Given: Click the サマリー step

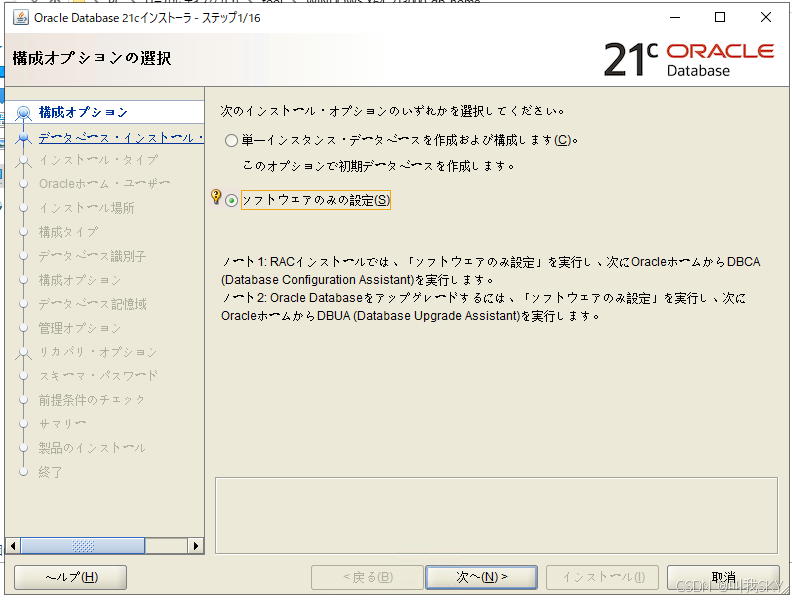Looking at the screenshot, I should tap(62, 424).
